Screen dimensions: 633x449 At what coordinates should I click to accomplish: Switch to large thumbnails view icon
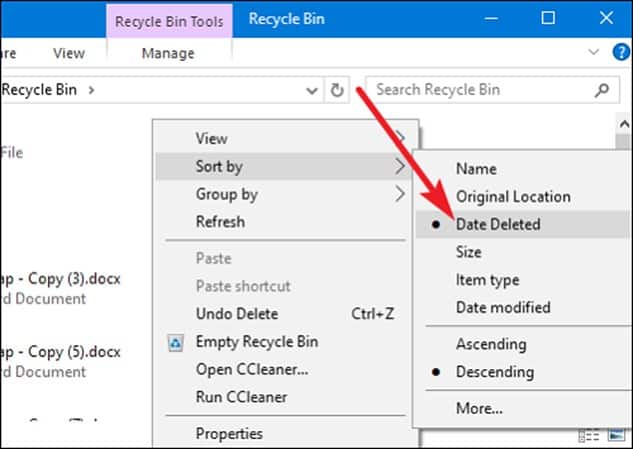616,436
